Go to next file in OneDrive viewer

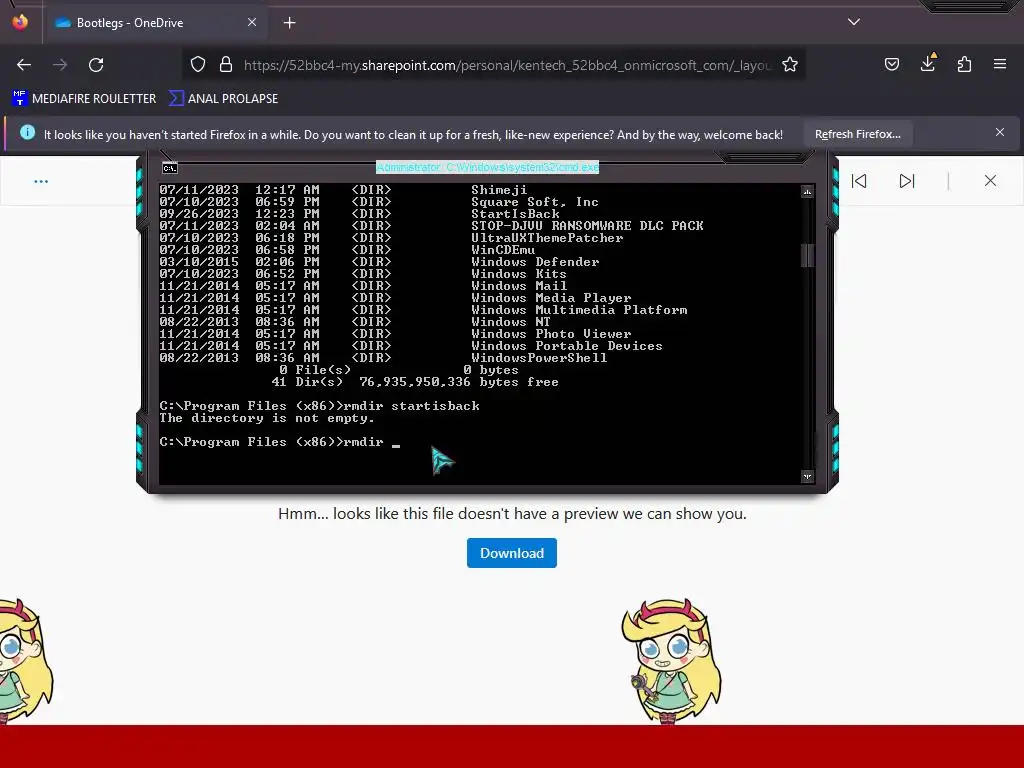pos(907,181)
